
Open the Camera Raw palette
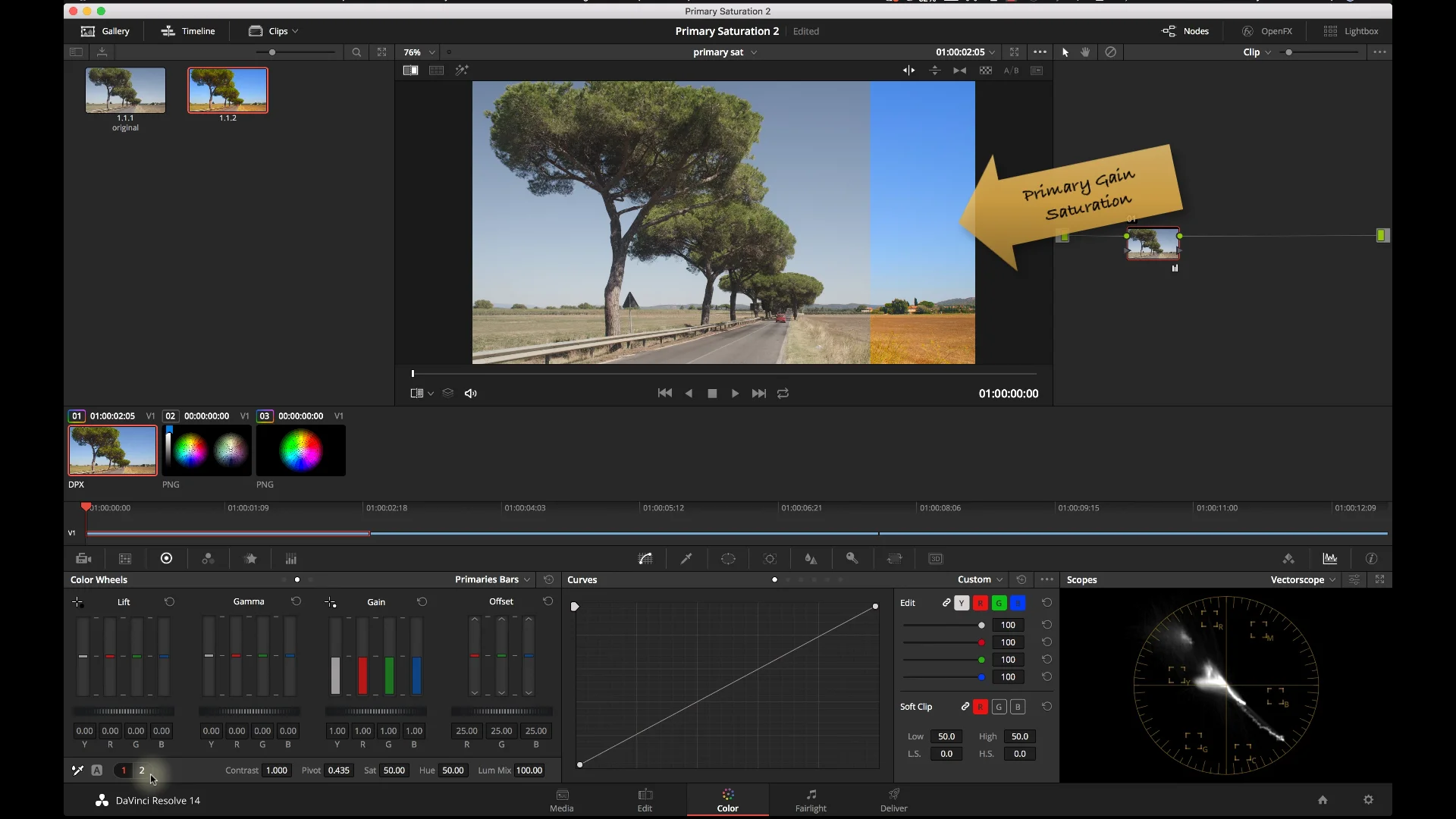click(83, 559)
